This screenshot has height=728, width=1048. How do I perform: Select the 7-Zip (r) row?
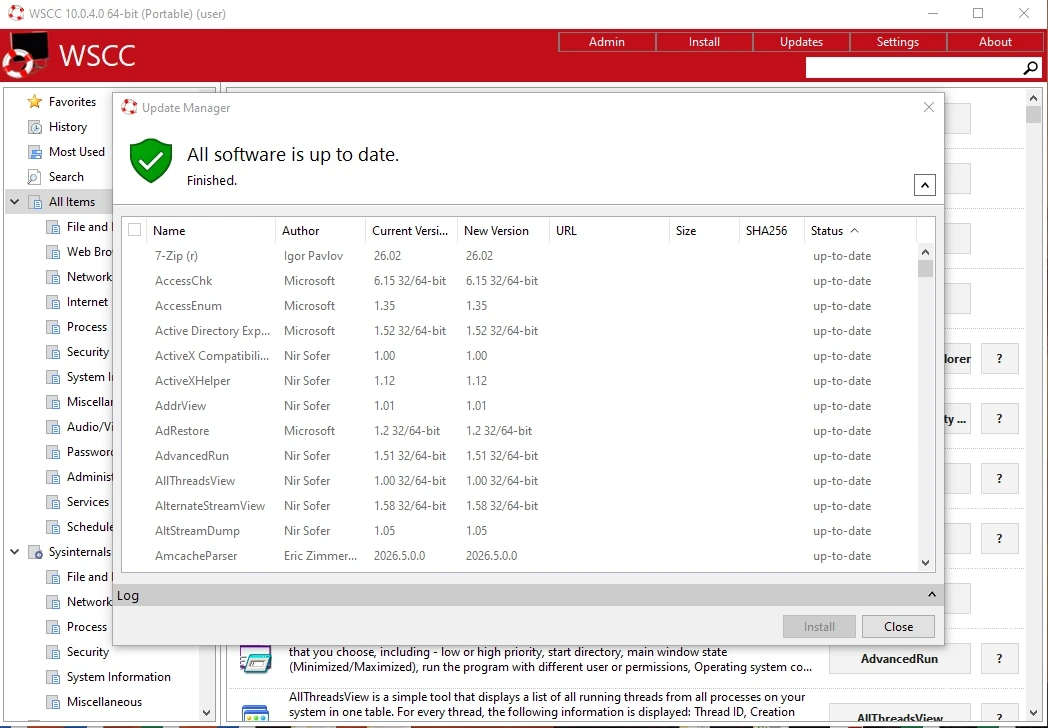point(519,256)
